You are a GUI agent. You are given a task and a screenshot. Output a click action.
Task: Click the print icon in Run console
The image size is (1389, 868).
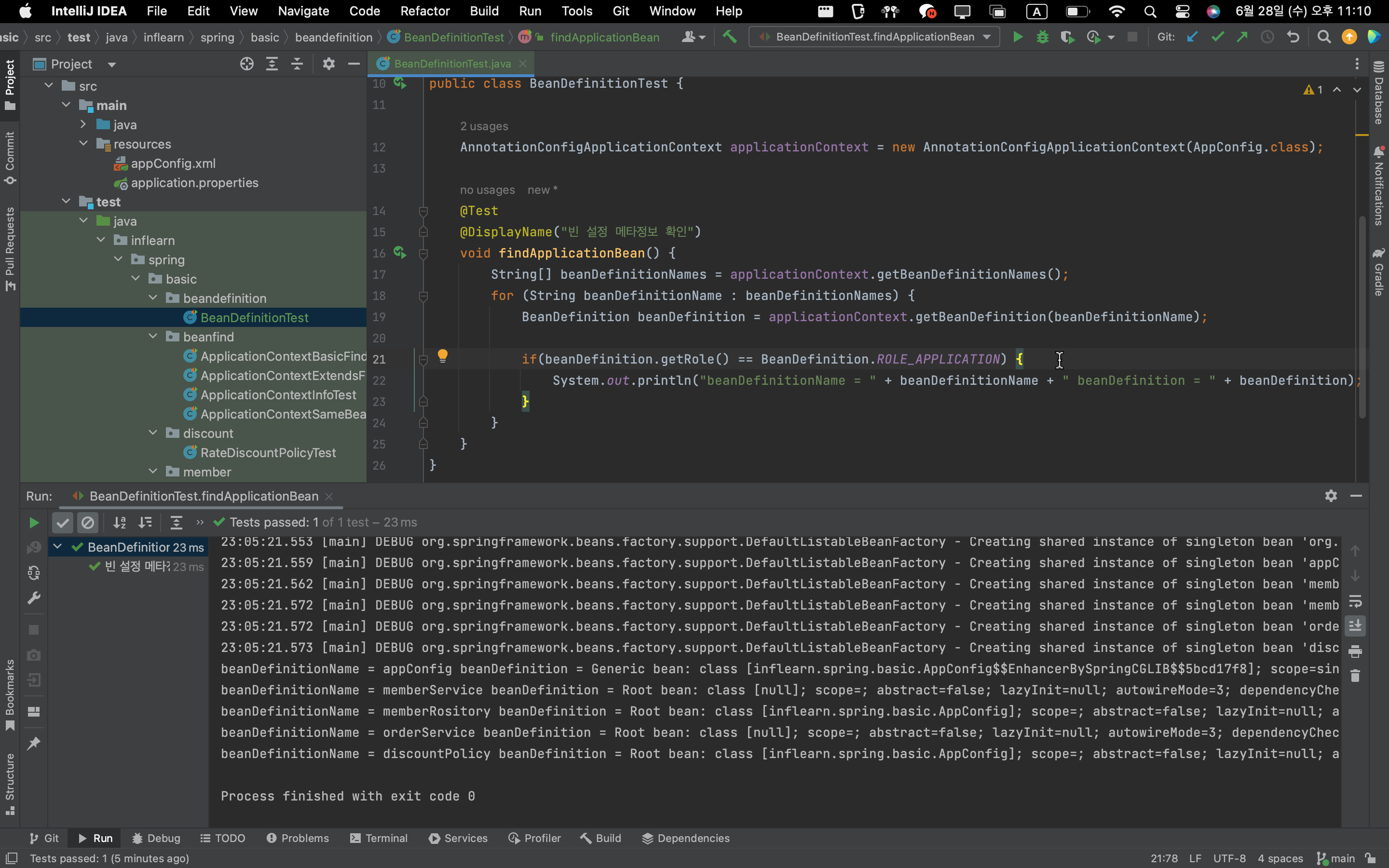(x=1355, y=651)
